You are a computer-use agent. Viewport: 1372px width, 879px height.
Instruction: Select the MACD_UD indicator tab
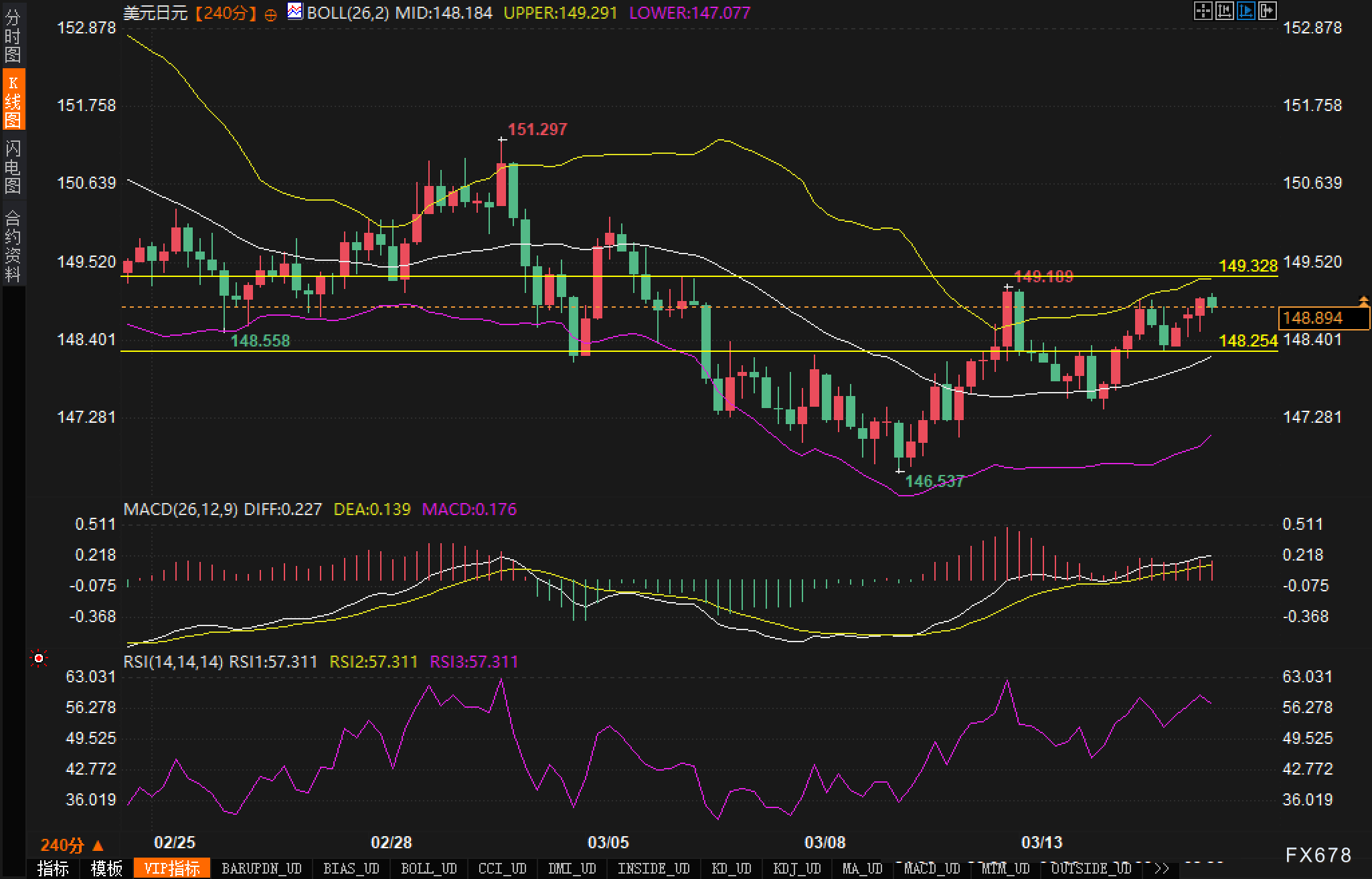tap(932, 868)
